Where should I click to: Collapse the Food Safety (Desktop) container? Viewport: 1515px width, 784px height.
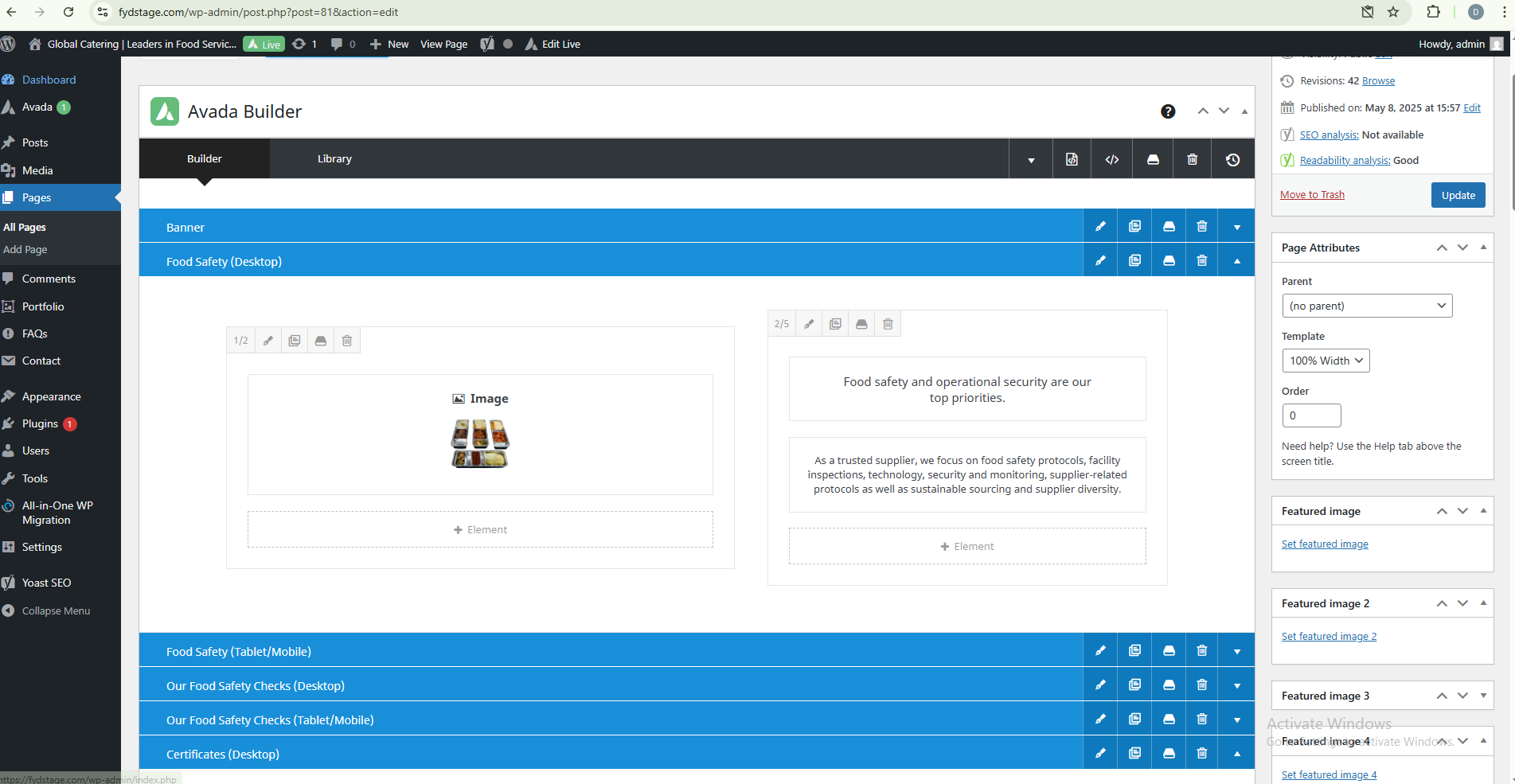[x=1237, y=261]
